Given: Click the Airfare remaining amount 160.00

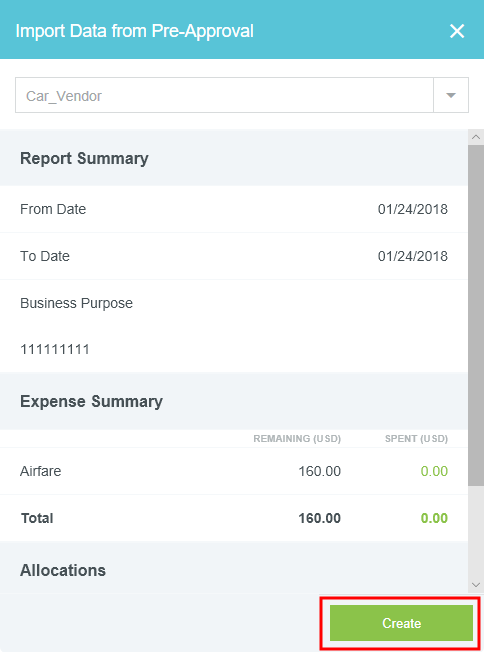Looking at the screenshot, I should 319,471.
